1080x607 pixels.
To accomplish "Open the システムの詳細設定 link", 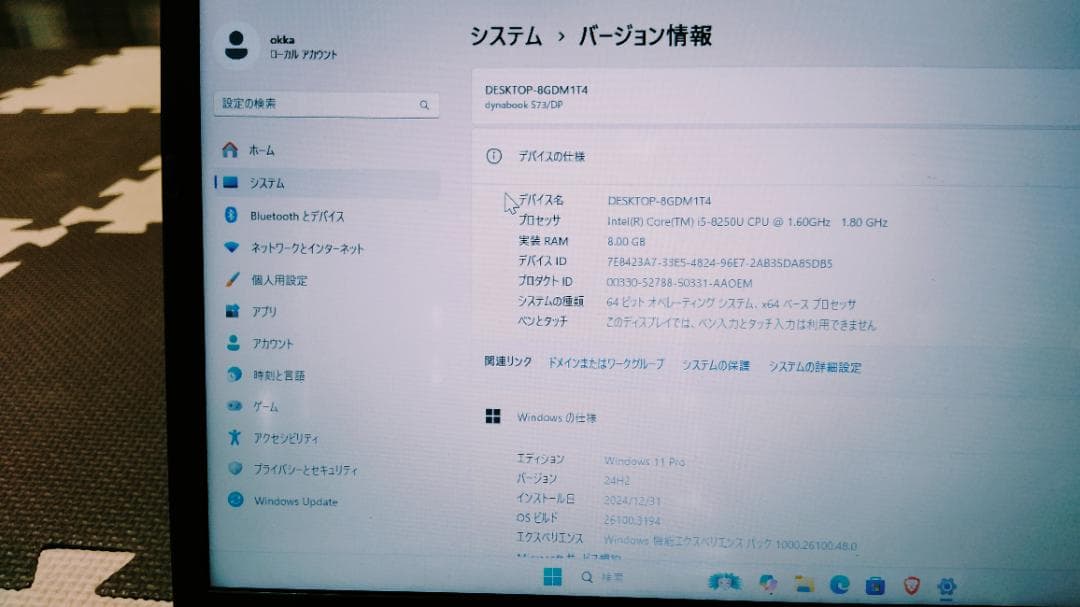I will coord(817,367).
